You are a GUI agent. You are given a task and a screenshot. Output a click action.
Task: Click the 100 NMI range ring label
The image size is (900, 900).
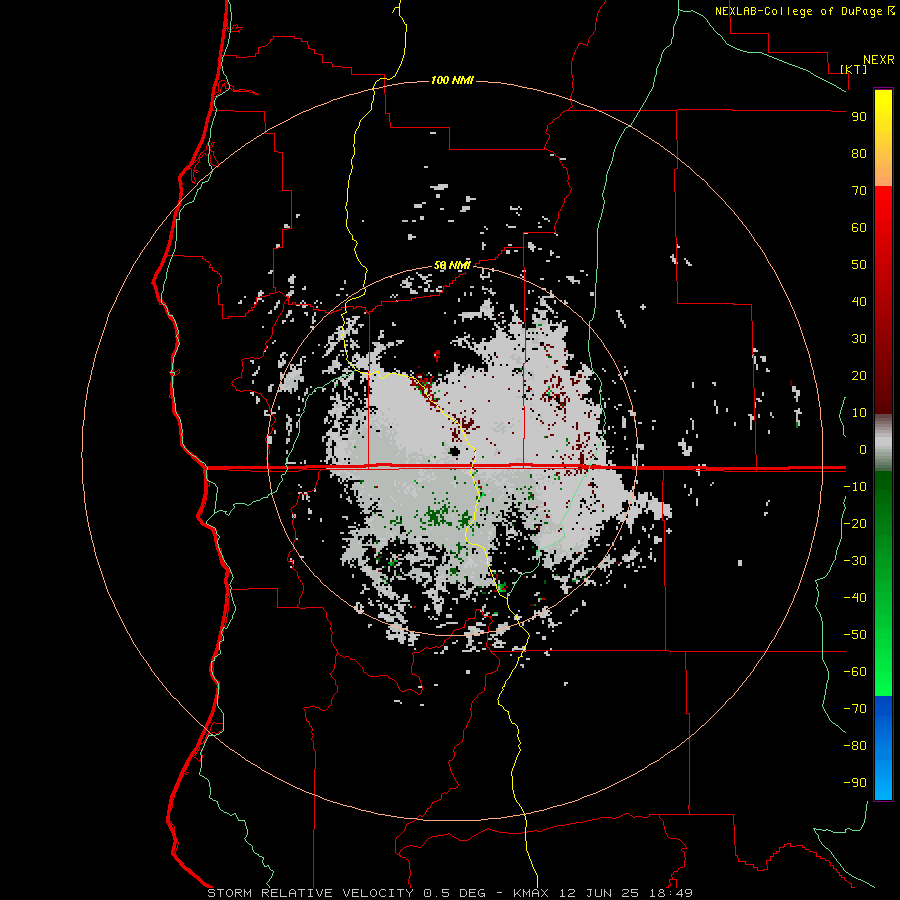coord(452,80)
